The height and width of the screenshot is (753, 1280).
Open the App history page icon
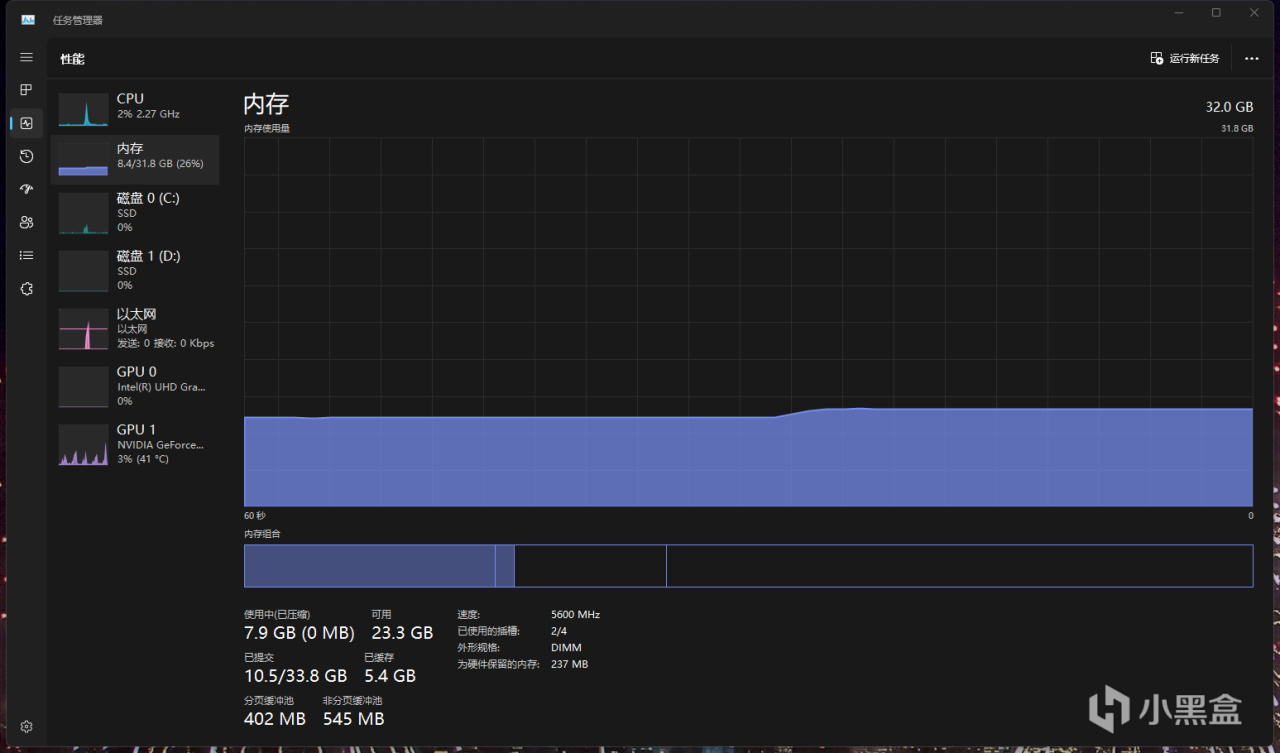pyautogui.click(x=27, y=156)
